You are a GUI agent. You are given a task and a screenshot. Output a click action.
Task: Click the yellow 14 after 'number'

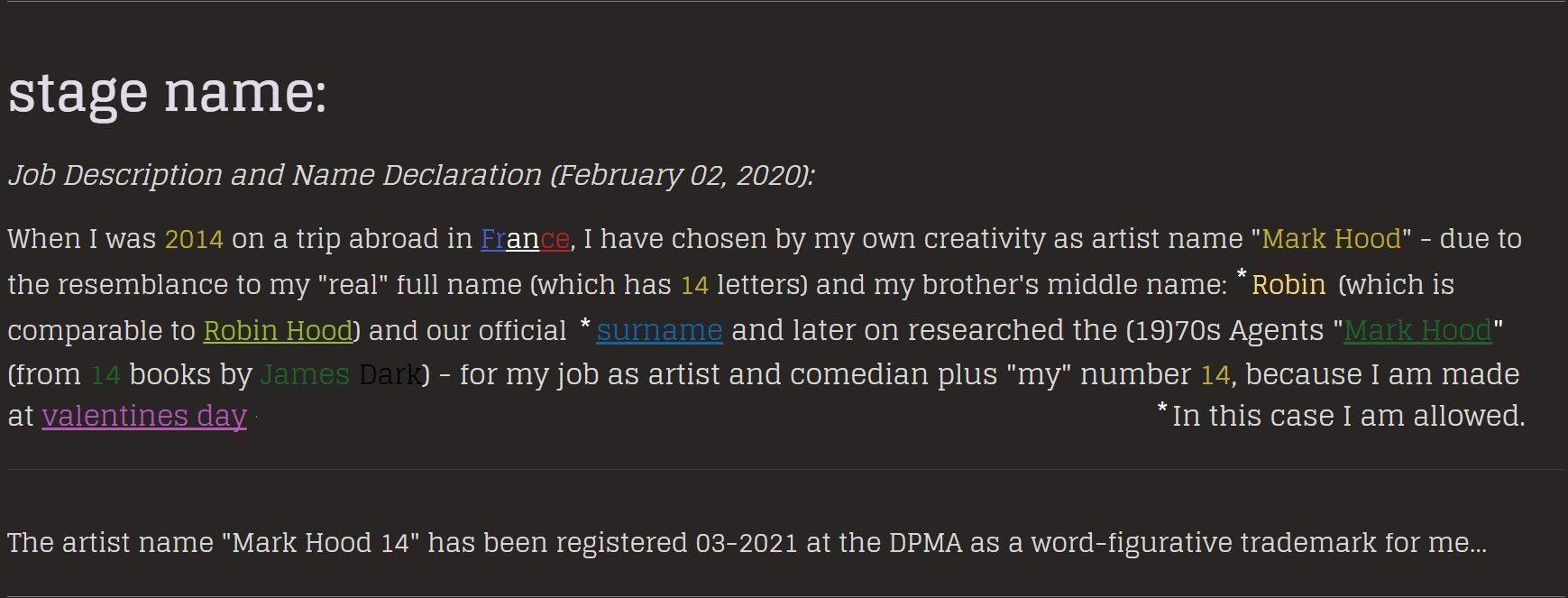1215,374
